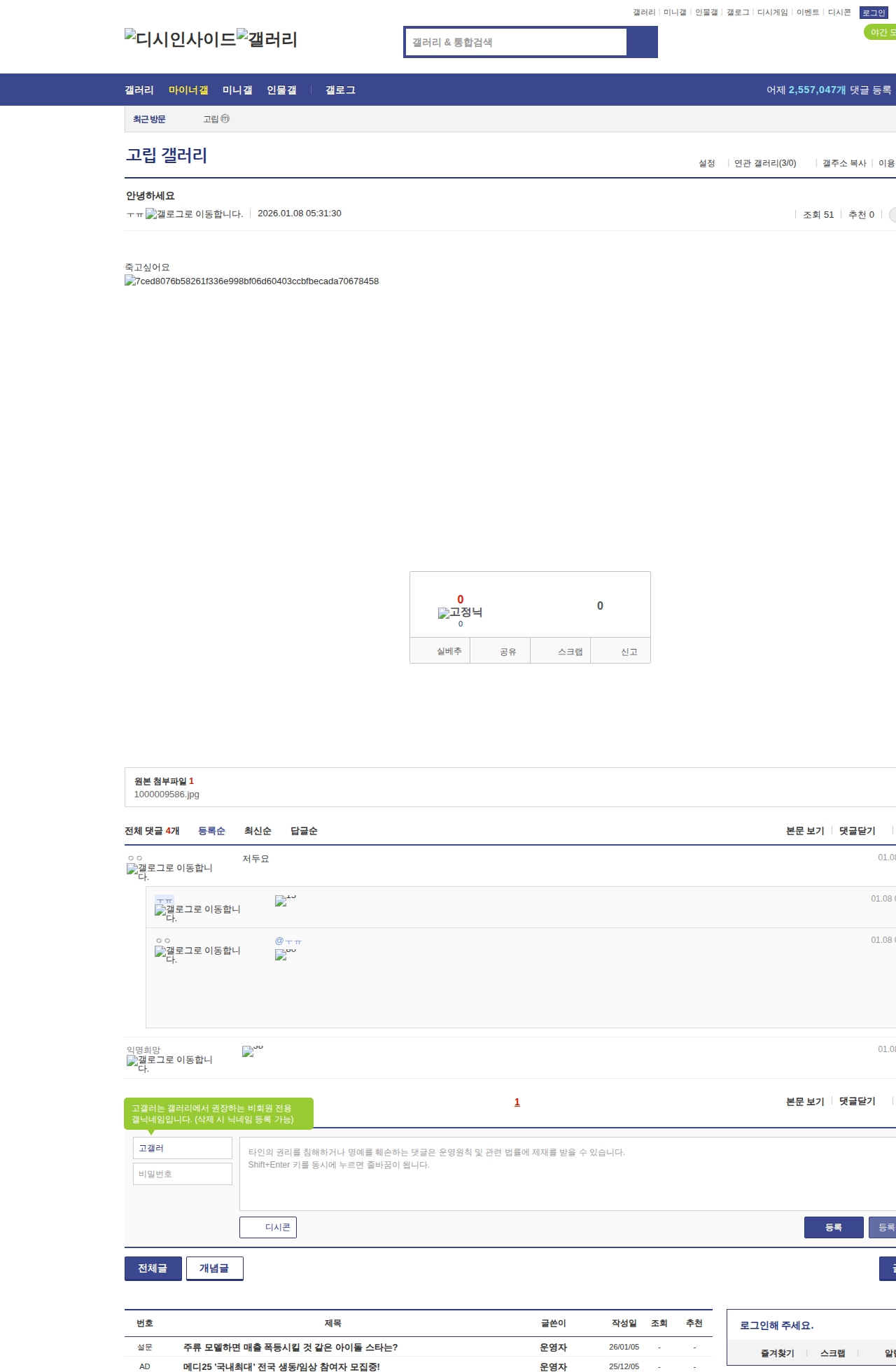Sort comments by 최신순
The height and width of the screenshot is (1372, 896).
(258, 831)
